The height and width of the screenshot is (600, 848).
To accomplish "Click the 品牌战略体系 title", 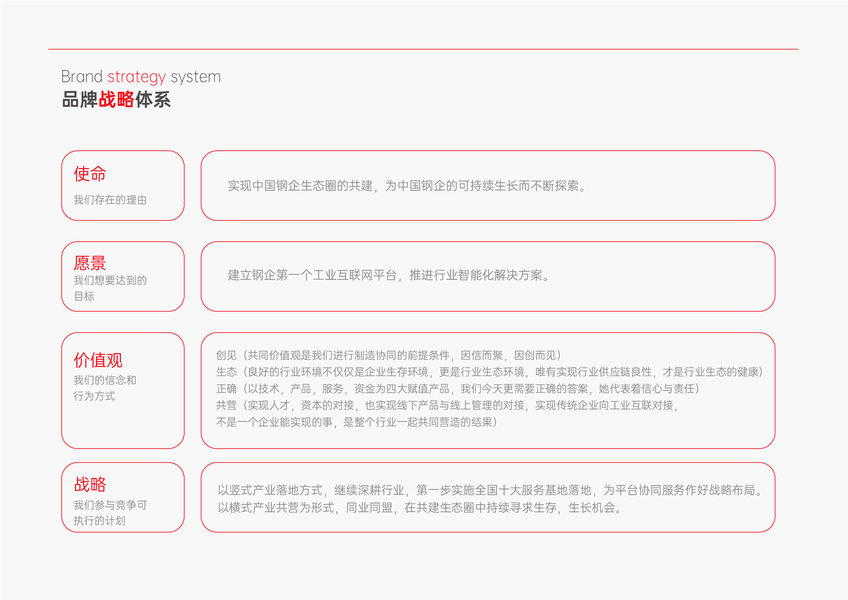I will point(116,100).
